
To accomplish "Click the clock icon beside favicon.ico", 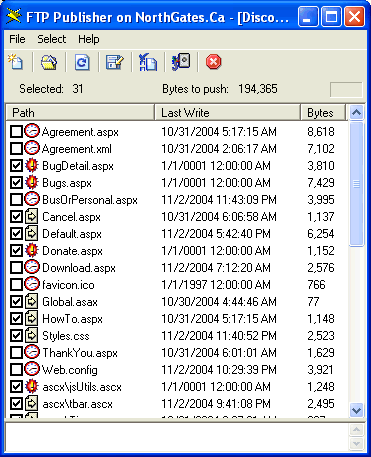I will [32, 284].
